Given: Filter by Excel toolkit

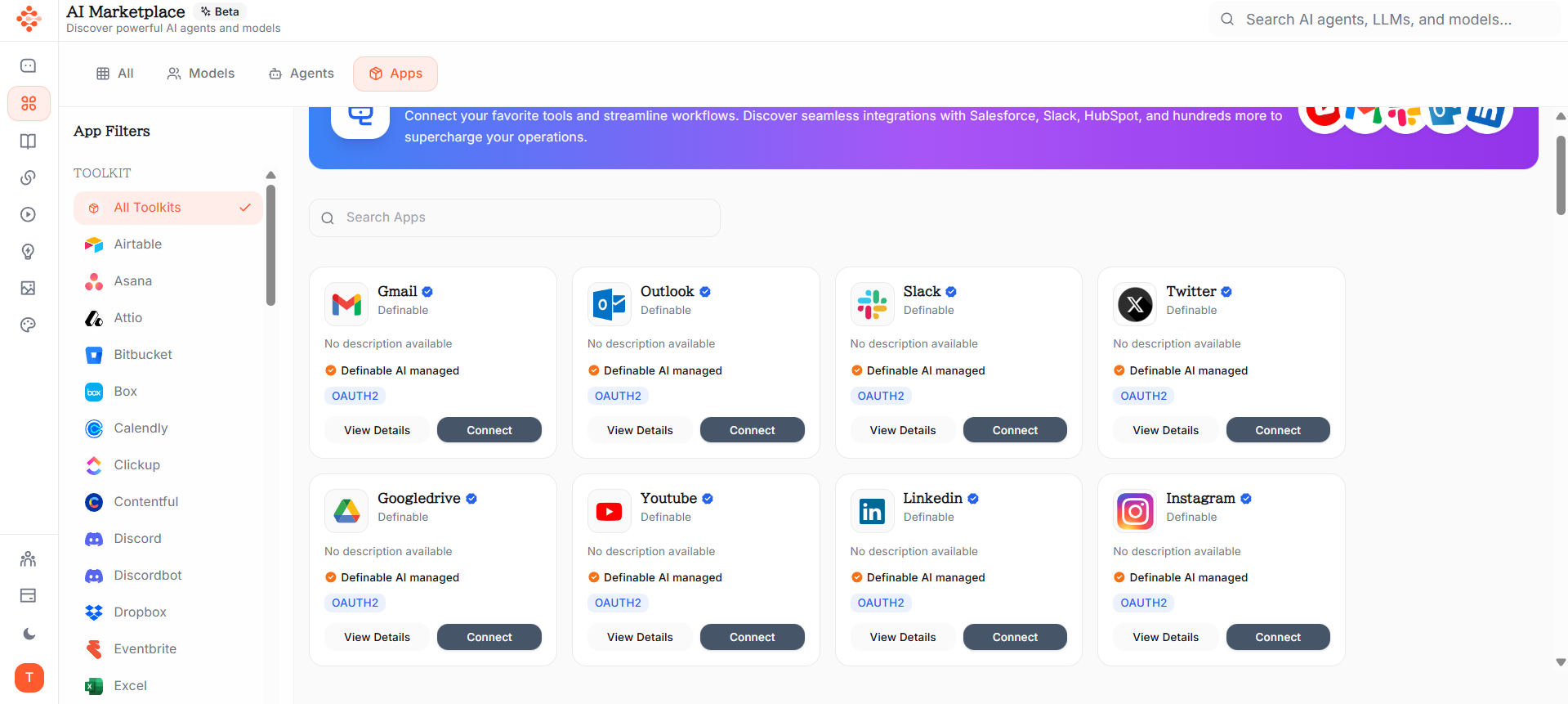Looking at the screenshot, I should pos(168,686).
